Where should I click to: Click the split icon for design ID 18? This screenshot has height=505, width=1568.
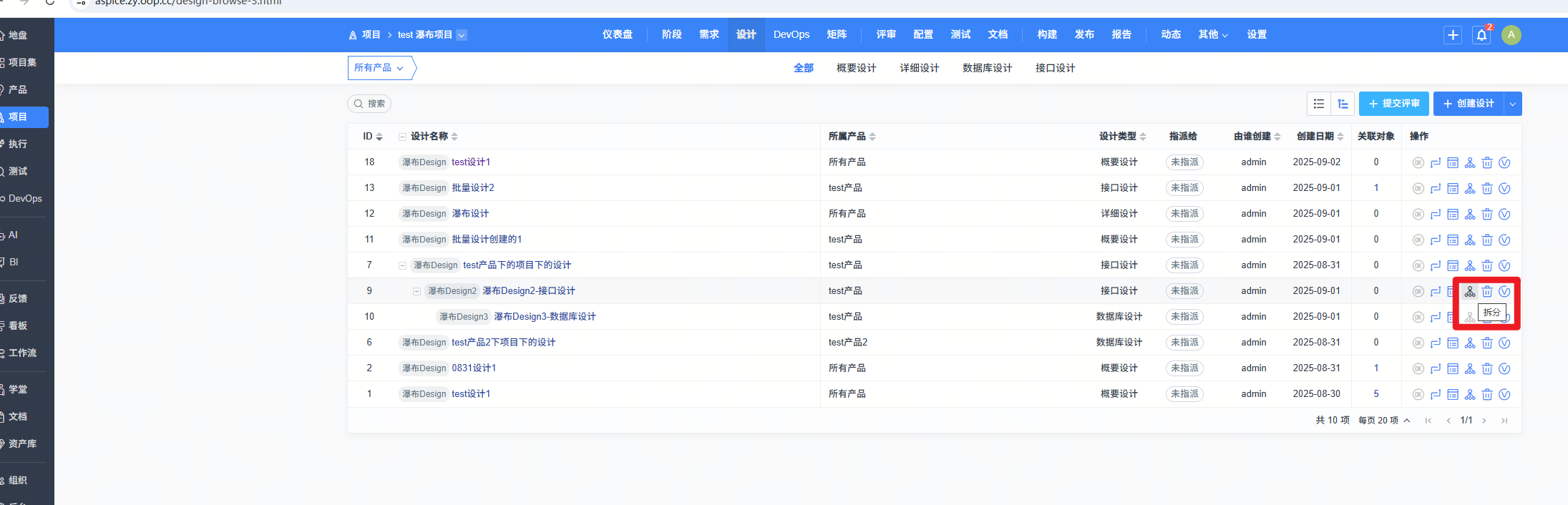coord(1469,163)
